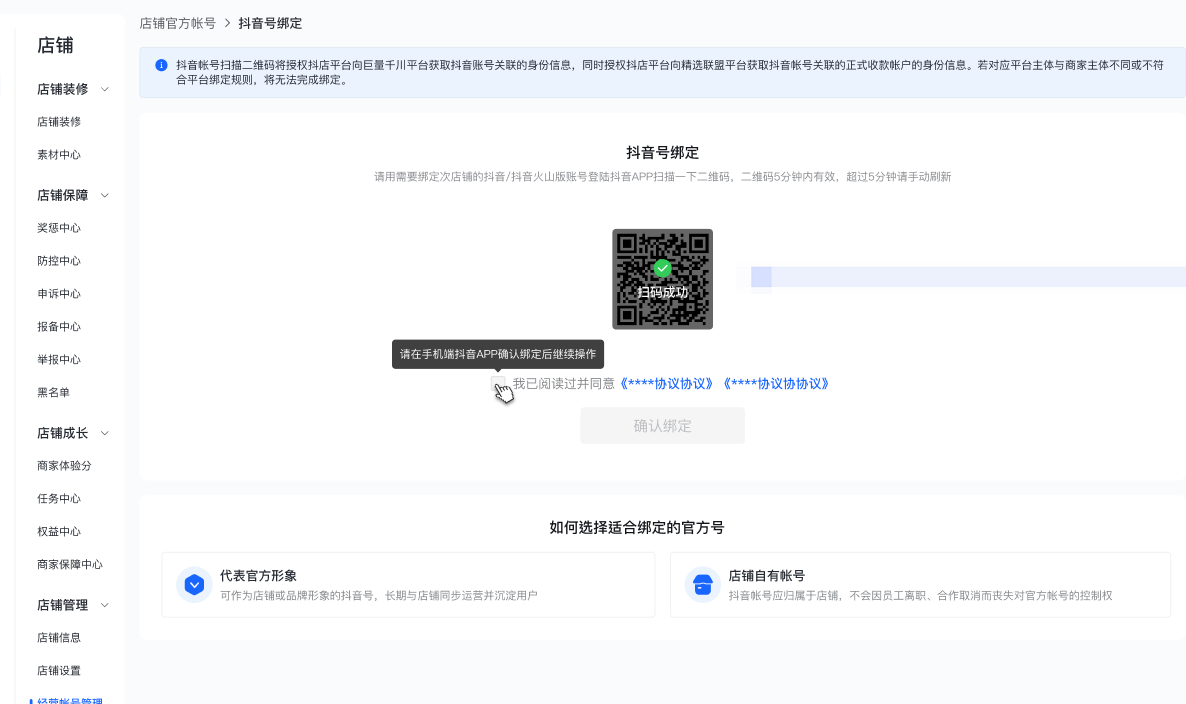Screen dimensions: 1186x704
Task: Collapse the 店铺装修 sidebar section
Action: 105,89
